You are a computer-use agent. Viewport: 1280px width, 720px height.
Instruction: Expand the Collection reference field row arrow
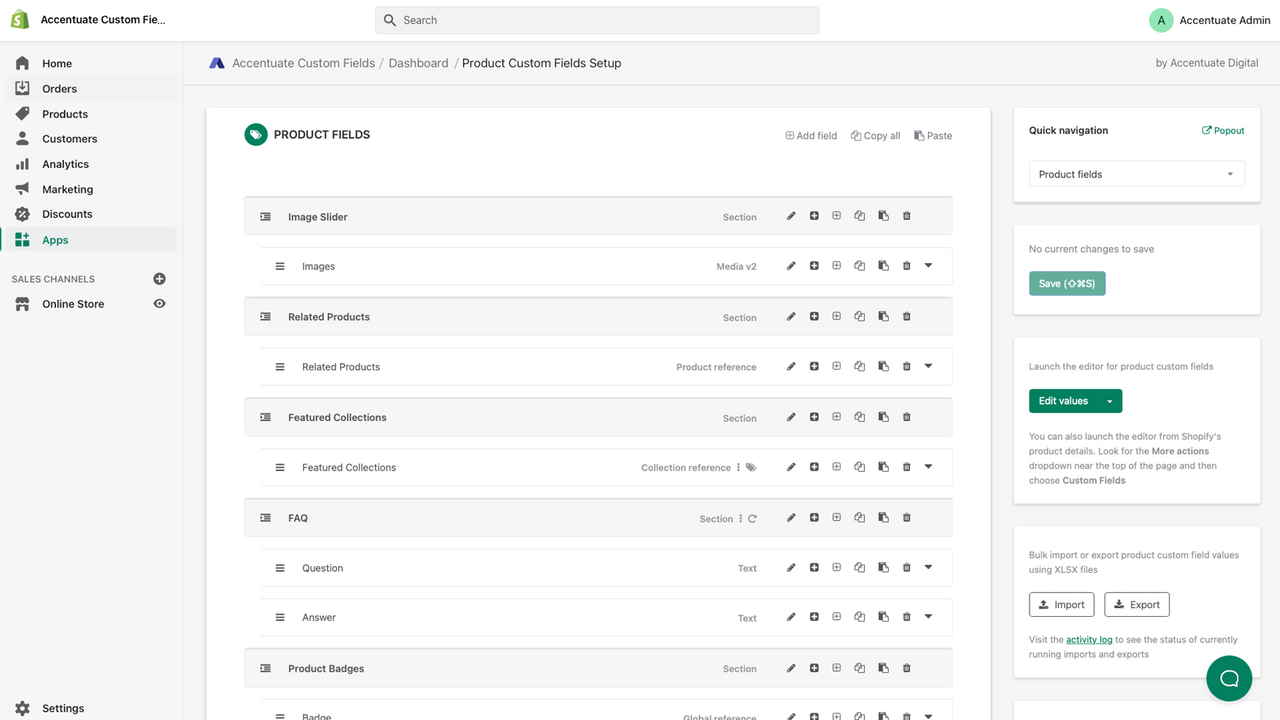(x=928, y=467)
